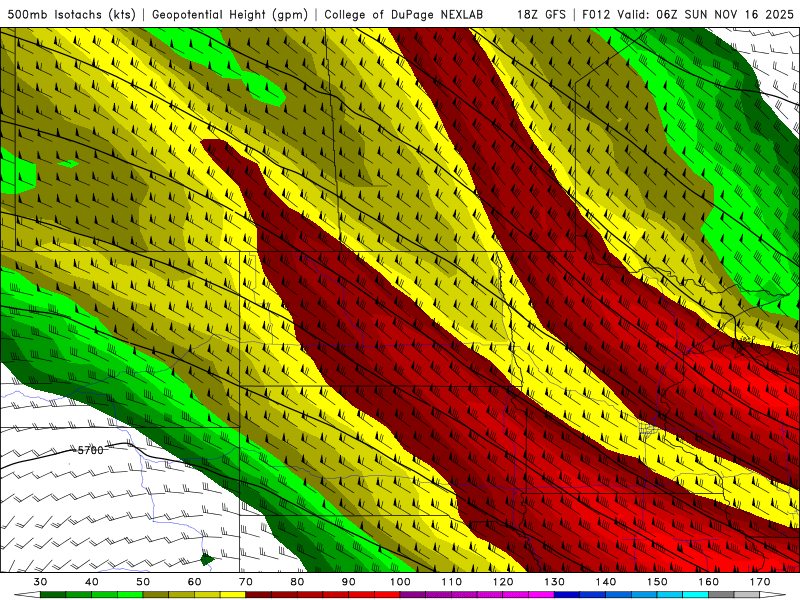Click the '18Z GFS' model run label

[x=541, y=14]
